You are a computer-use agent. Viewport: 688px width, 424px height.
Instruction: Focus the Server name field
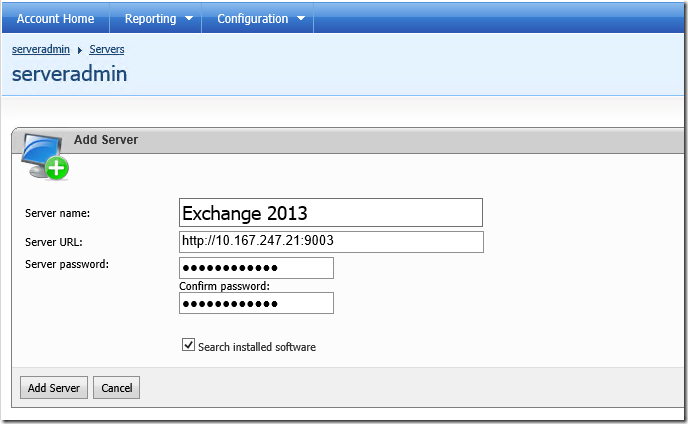click(x=331, y=212)
